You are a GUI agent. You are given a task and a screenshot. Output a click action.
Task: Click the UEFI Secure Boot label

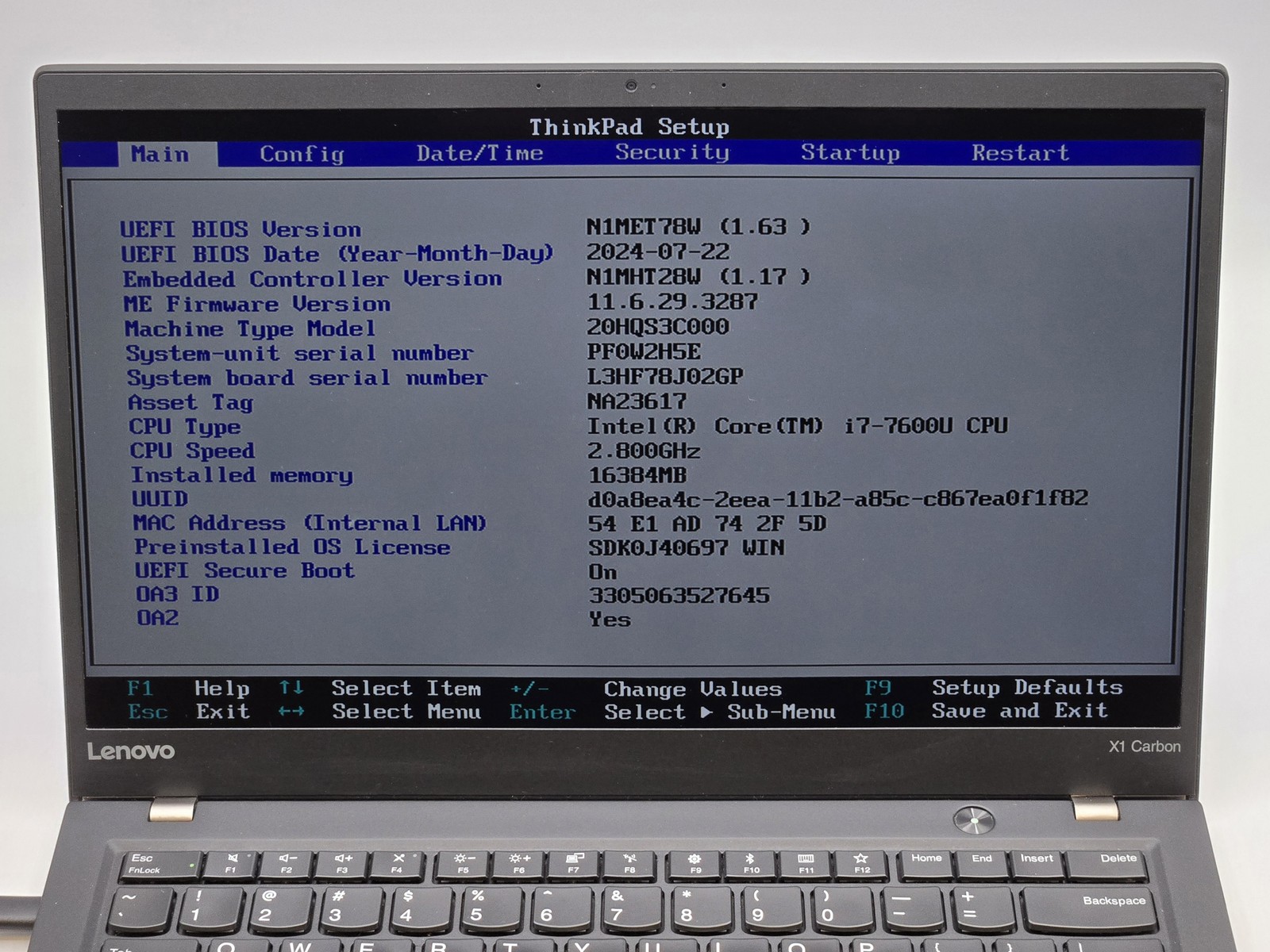tap(244, 570)
